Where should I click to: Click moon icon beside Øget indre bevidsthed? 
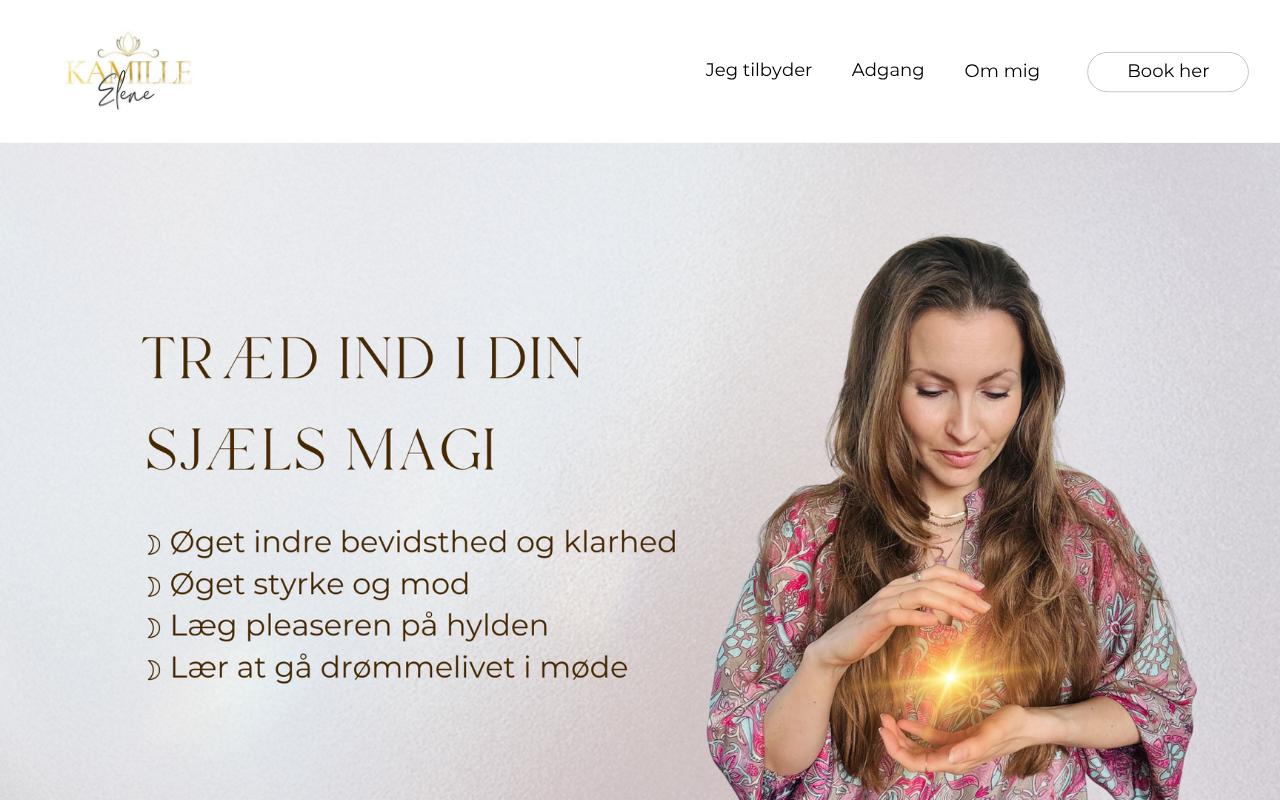pyautogui.click(x=153, y=545)
